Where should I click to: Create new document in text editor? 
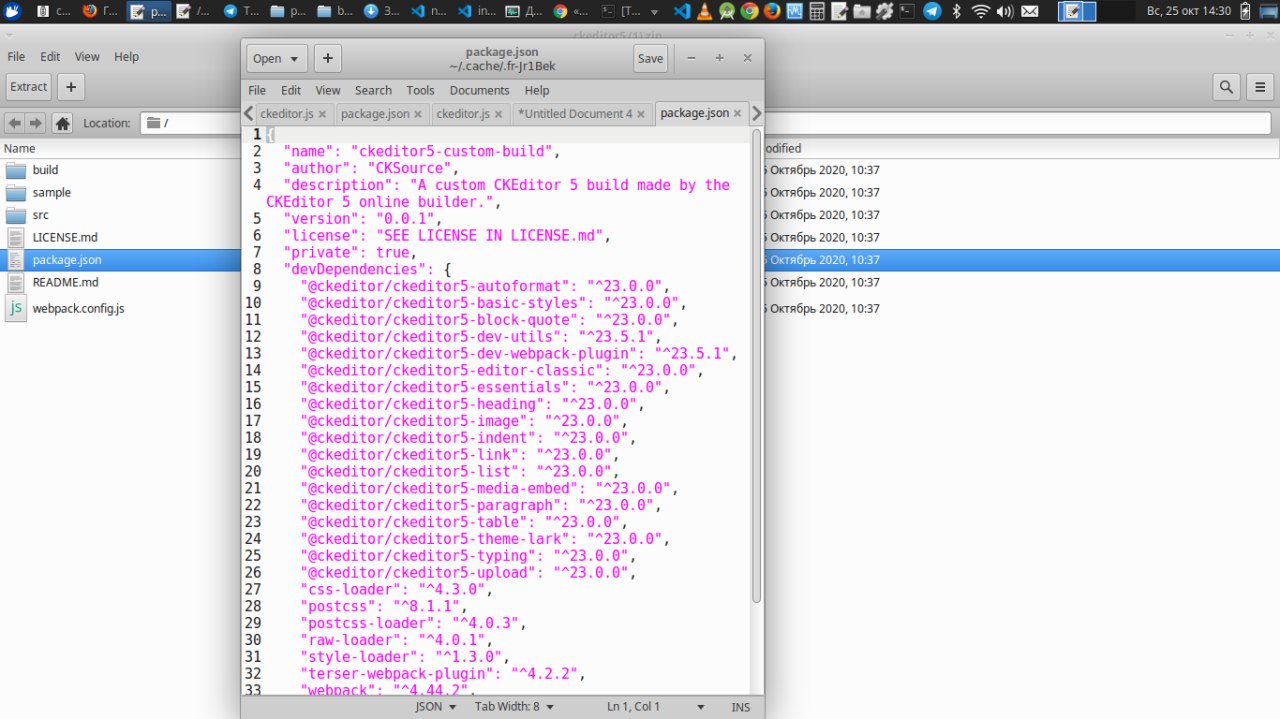pyautogui.click(x=328, y=58)
